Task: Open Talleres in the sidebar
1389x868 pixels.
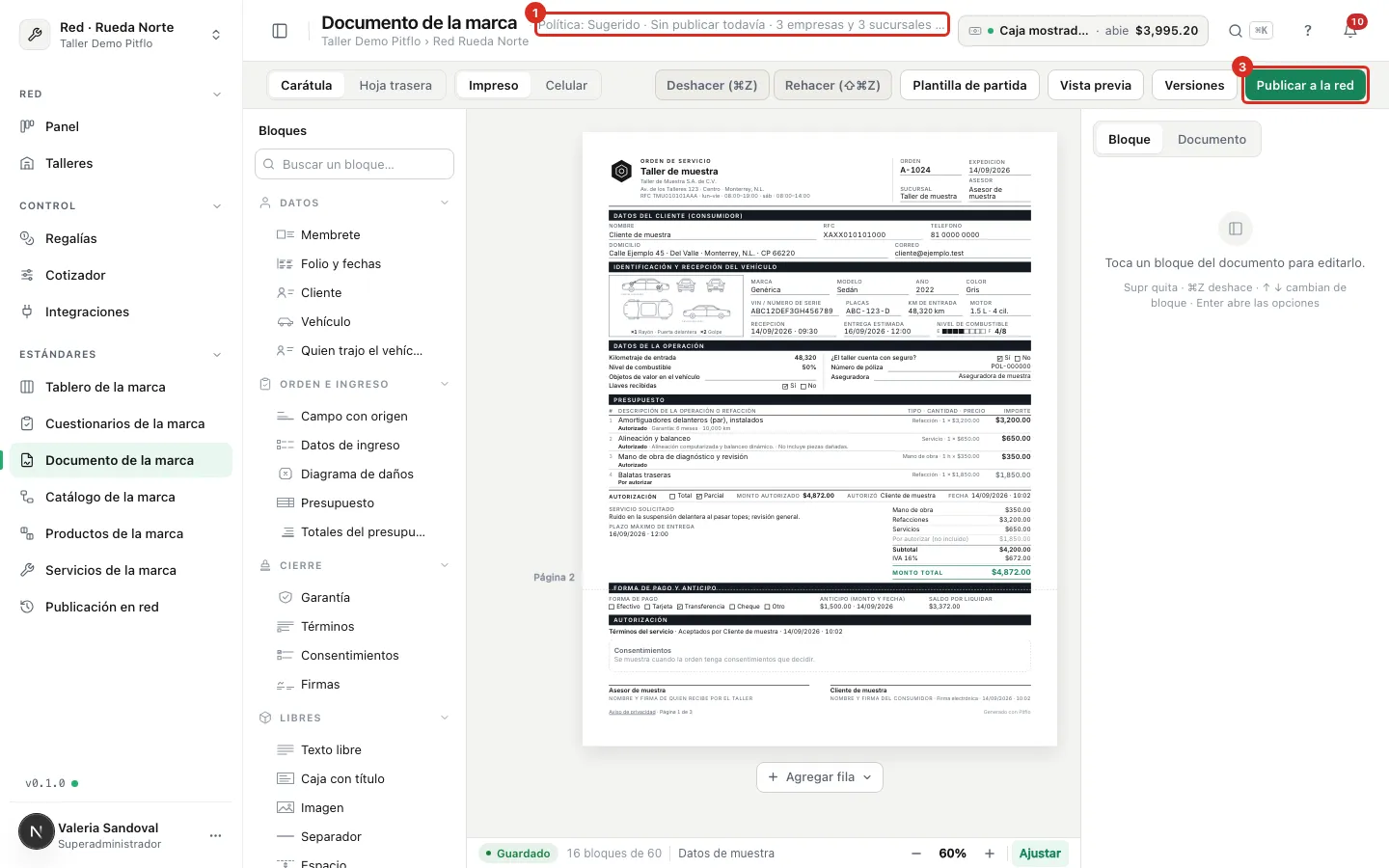Action: pyautogui.click(x=122, y=163)
